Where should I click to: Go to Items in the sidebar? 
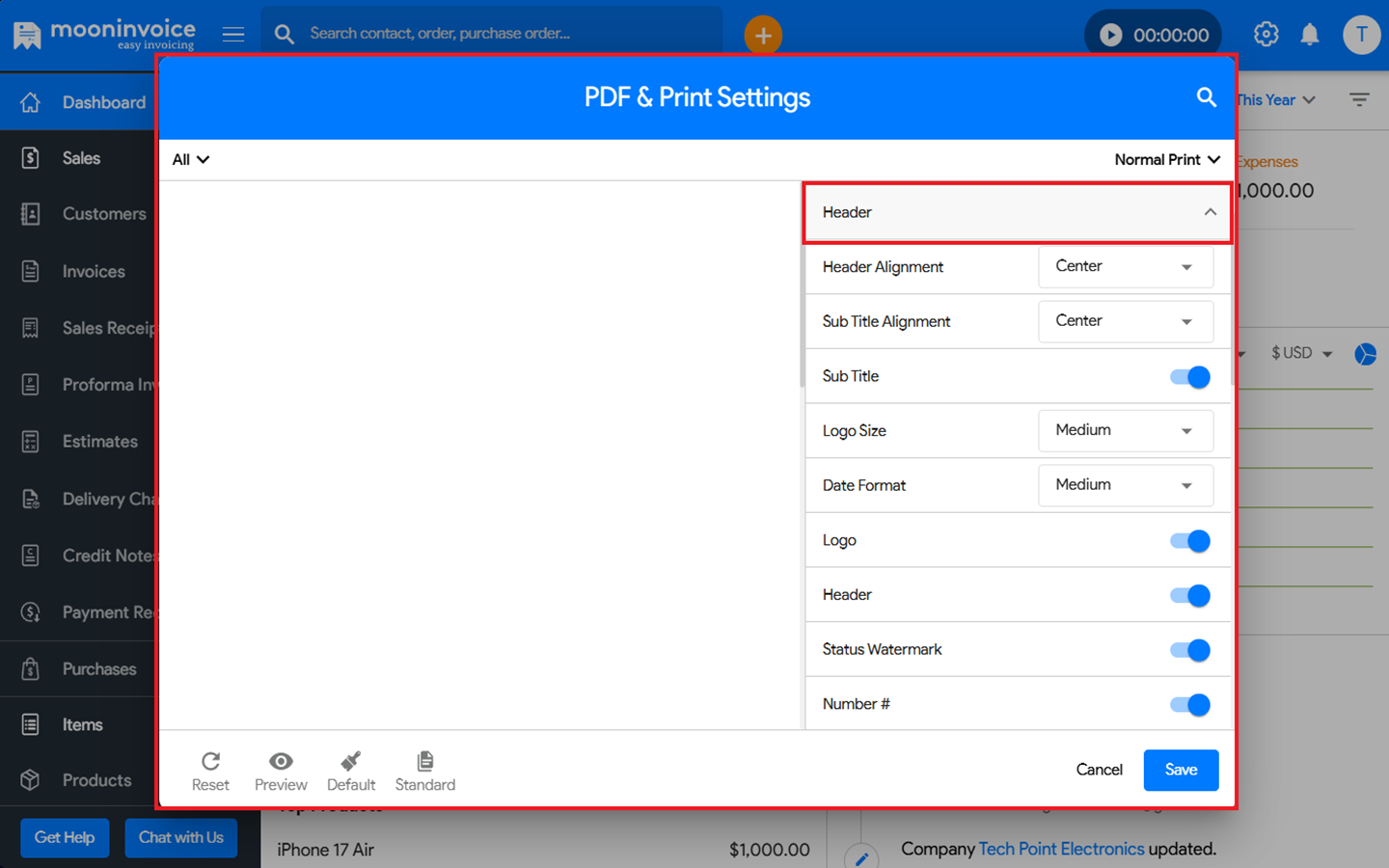[x=82, y=725]
